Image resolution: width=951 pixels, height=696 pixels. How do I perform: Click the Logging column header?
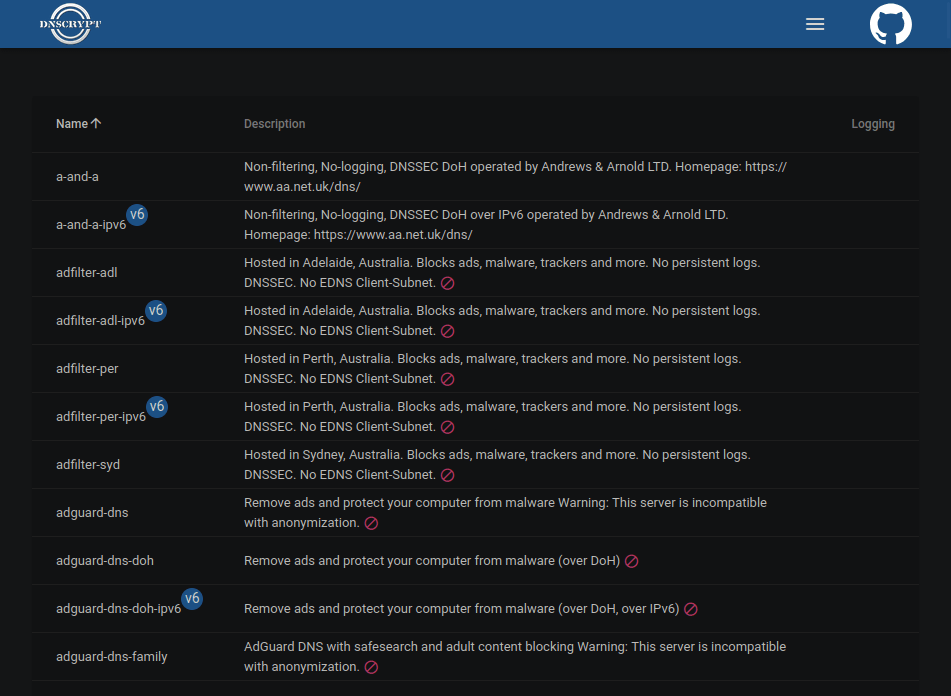(873, 124)
